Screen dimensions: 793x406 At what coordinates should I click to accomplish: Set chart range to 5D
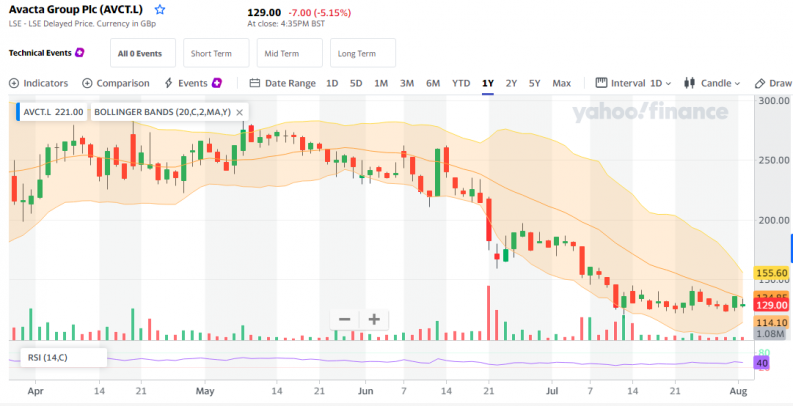coord(356,83)
